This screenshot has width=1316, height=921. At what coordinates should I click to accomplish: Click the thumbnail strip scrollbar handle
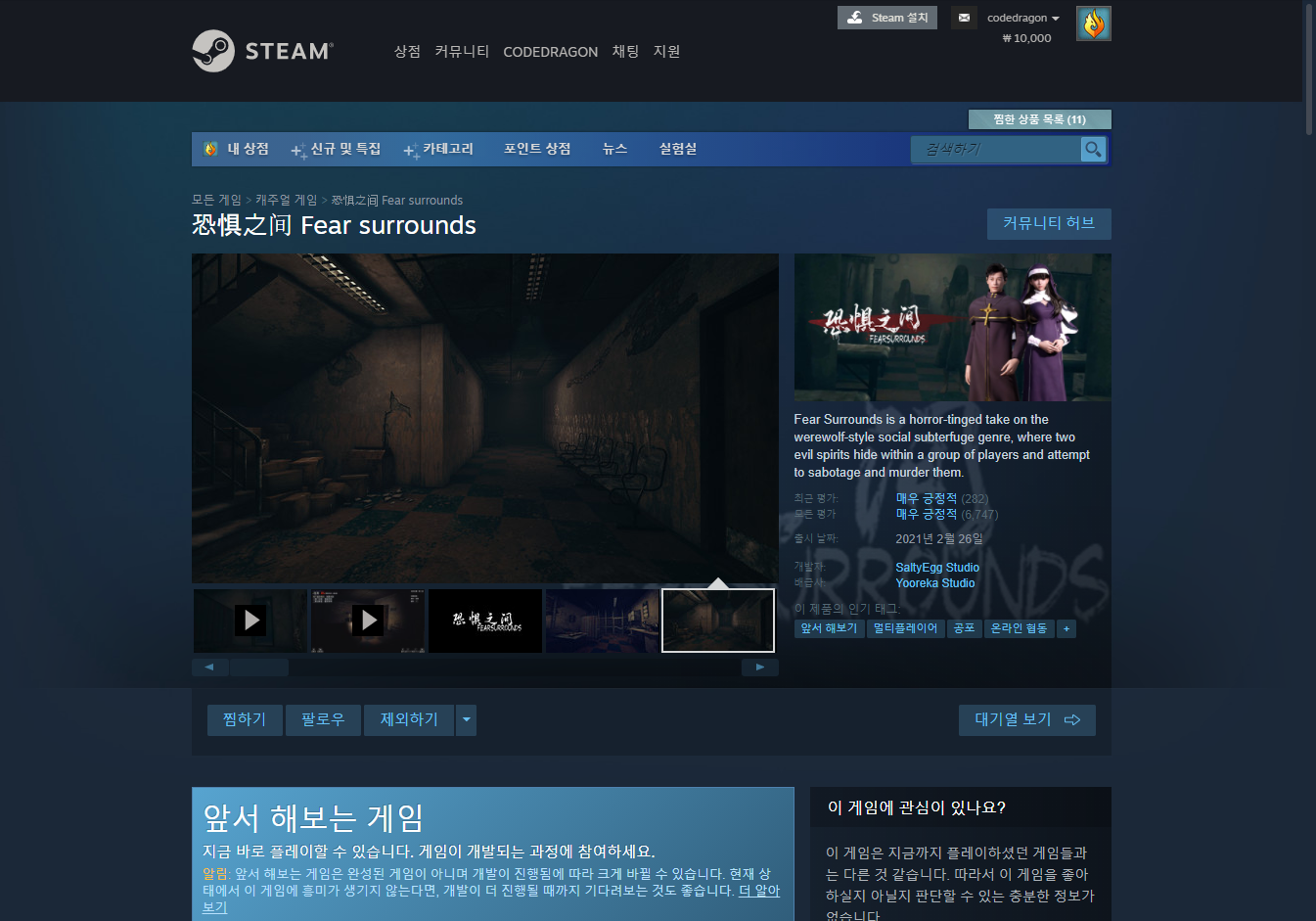259,668
